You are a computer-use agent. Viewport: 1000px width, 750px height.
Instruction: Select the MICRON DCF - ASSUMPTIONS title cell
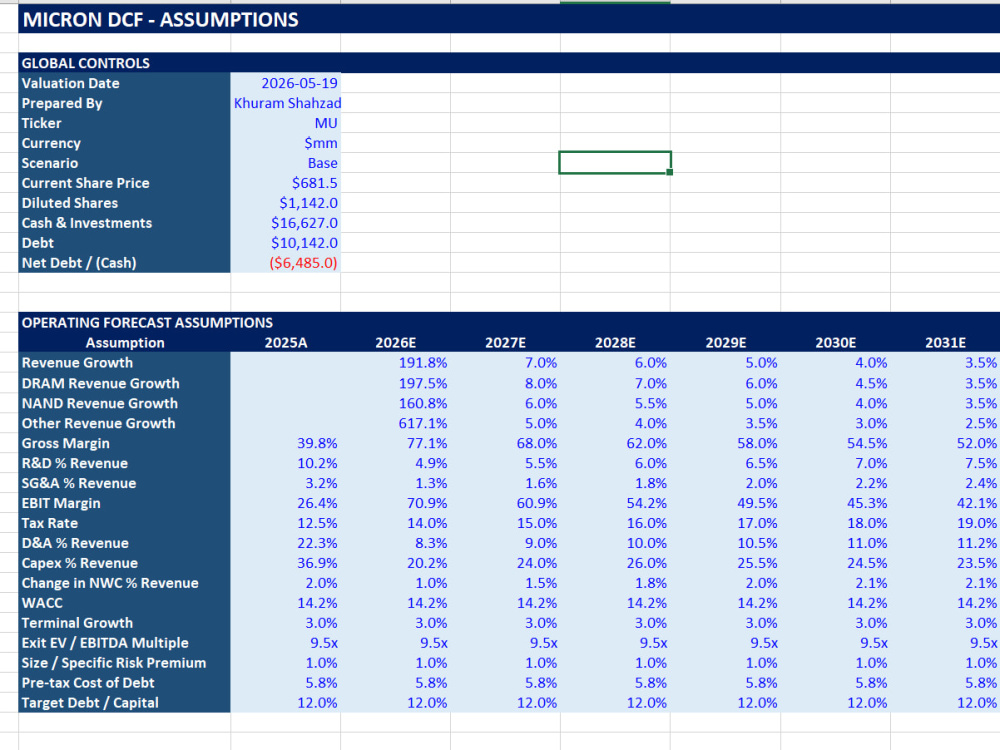161,20
